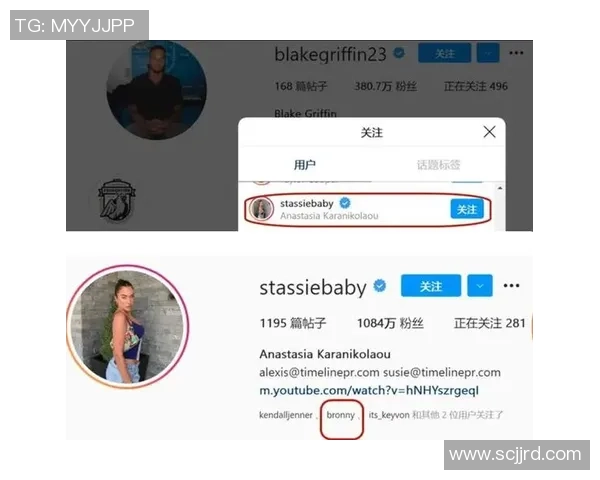Open the m.youtube.com watch link
Image resolution: width=600 pixels, height=480 pixels.
click(x=369, y=390)
